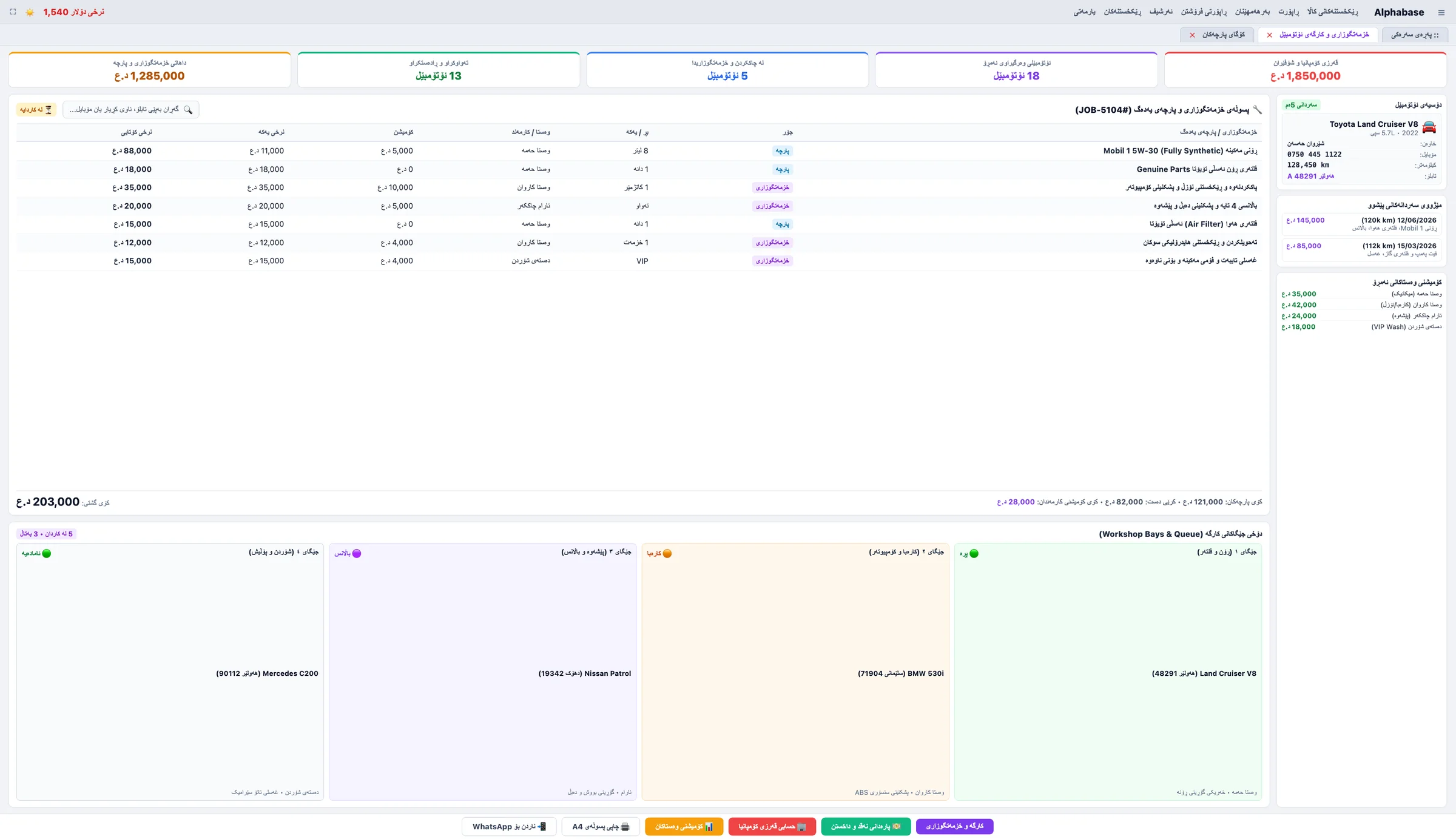Image resolution: width=1456 pixels, height=839 pixels.
Task: Switch to the پەڕەی سەرەکی home tab
Action: (1415, 35)
